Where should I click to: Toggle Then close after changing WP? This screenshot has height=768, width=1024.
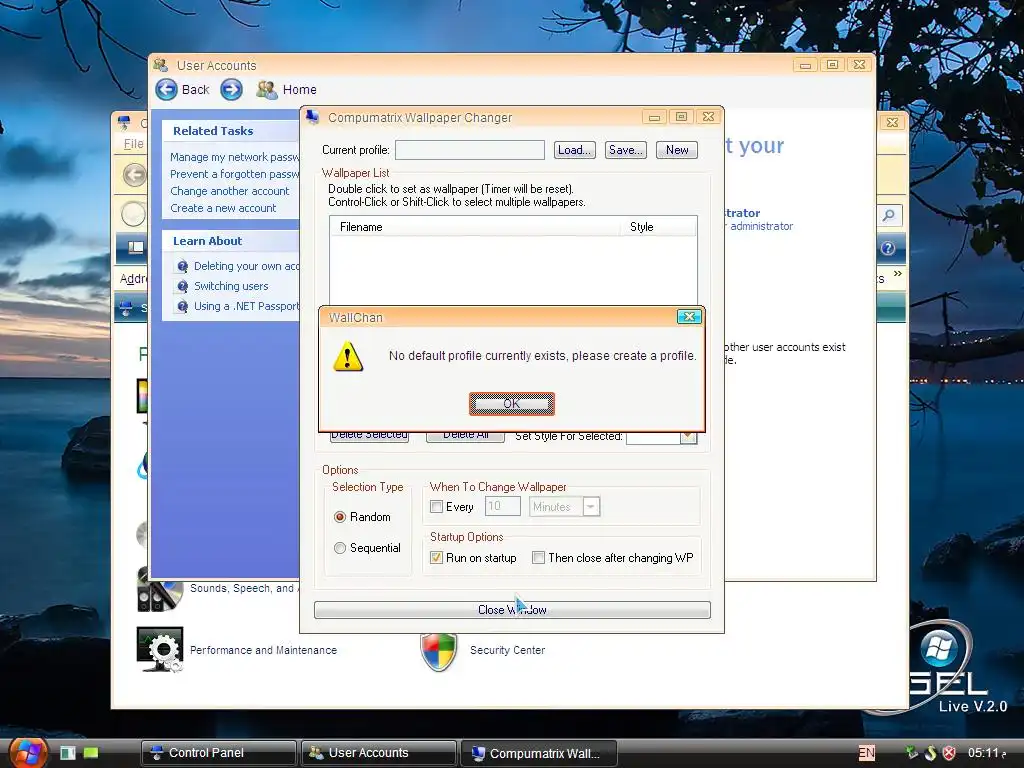click(538, 558)
